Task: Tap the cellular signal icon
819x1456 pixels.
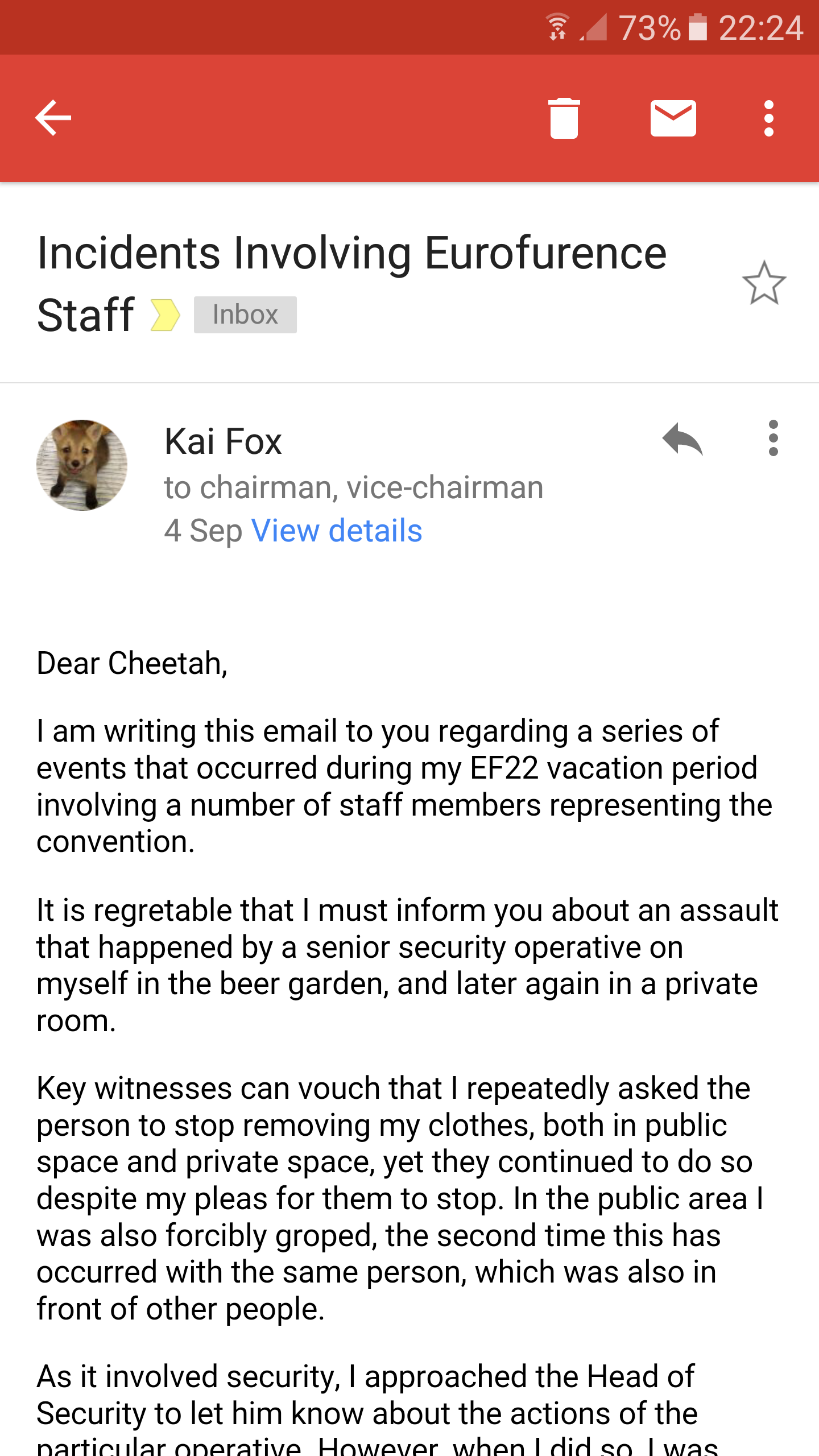Action: (x=594, y=27)
